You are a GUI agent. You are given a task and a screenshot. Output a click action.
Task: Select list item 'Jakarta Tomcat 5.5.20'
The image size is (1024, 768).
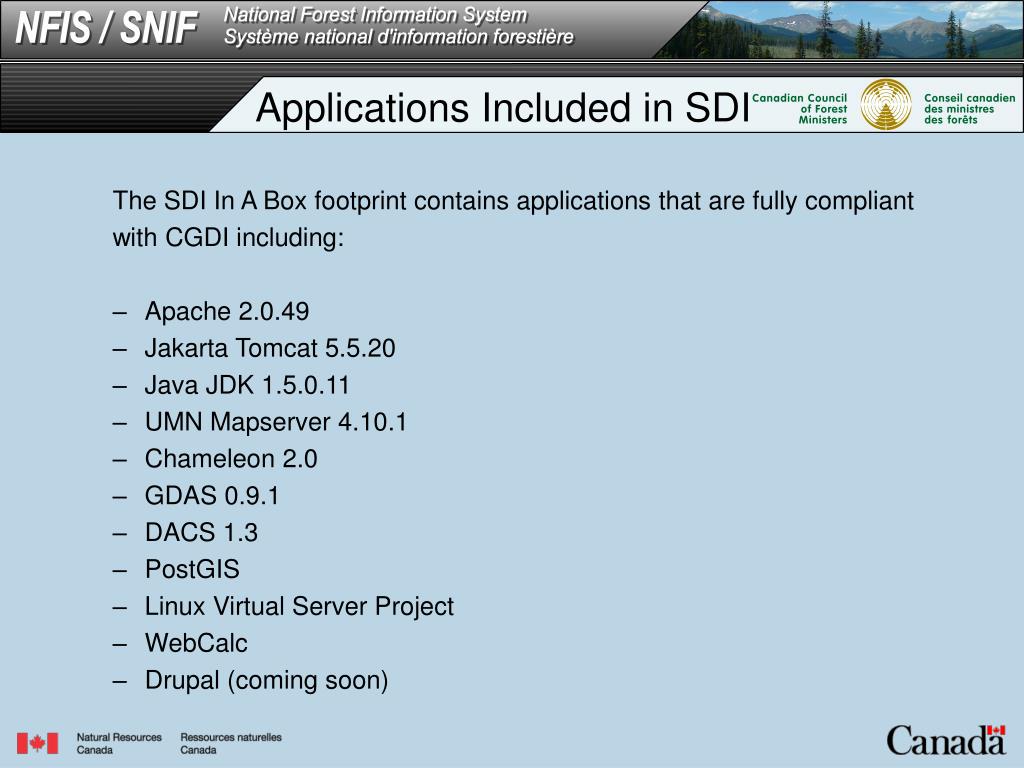[270, 348]
